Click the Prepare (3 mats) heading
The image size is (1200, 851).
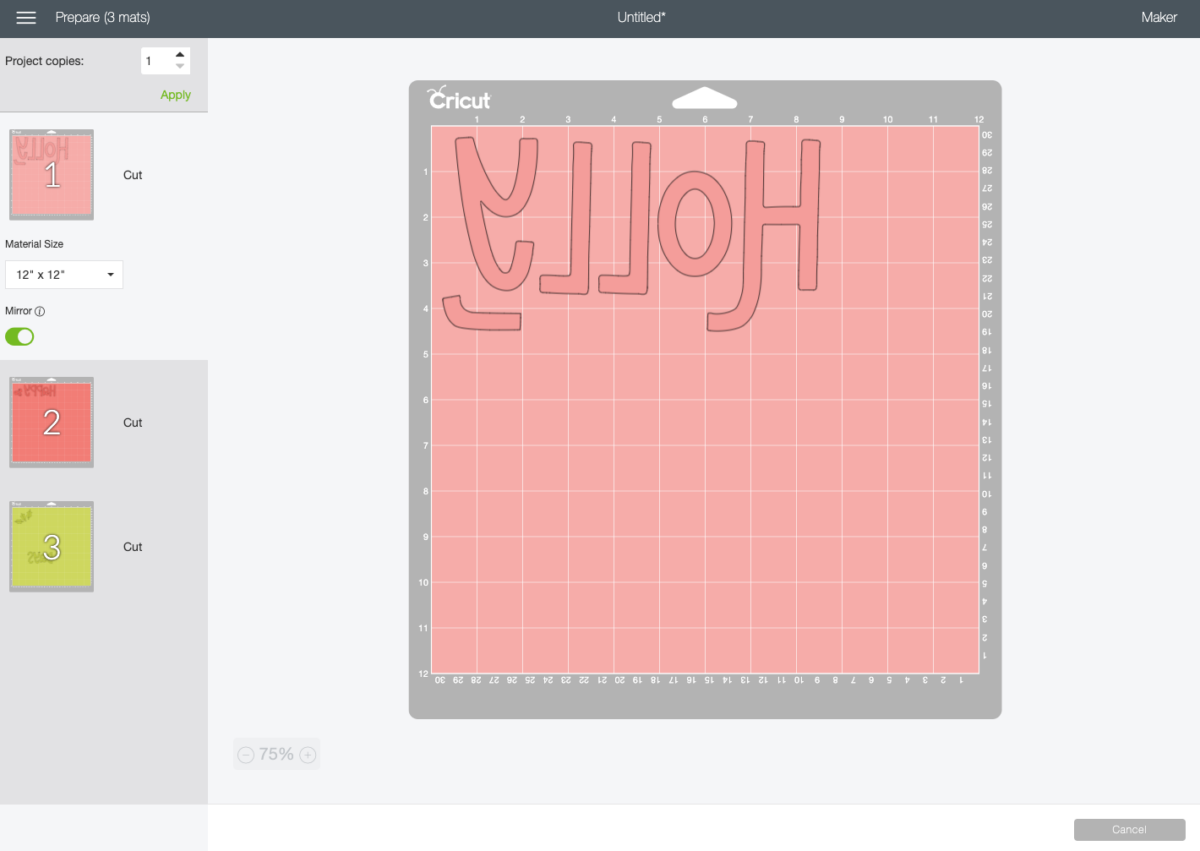103,18
